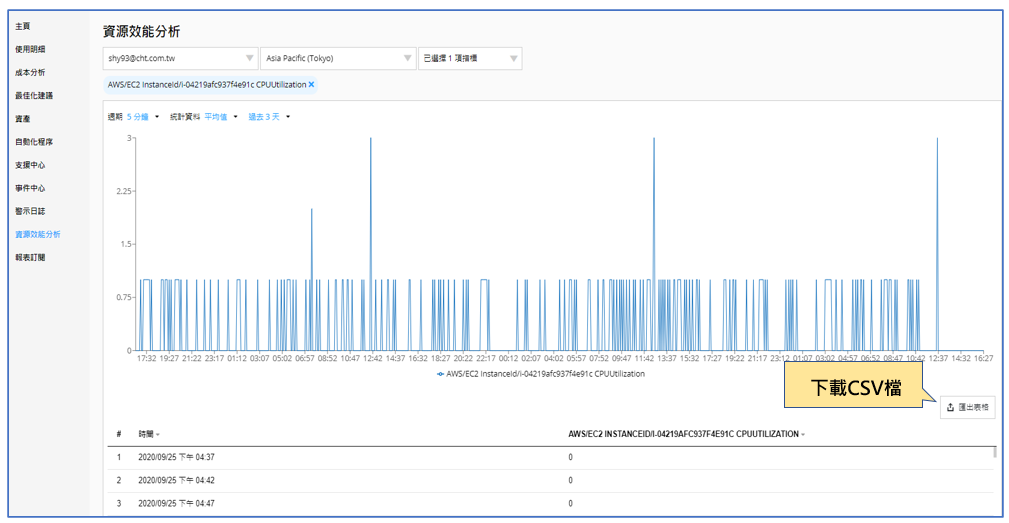Navigate to 成本分析 in the sidebar
Screen dimensions: 1009x523
coord(30,72)
